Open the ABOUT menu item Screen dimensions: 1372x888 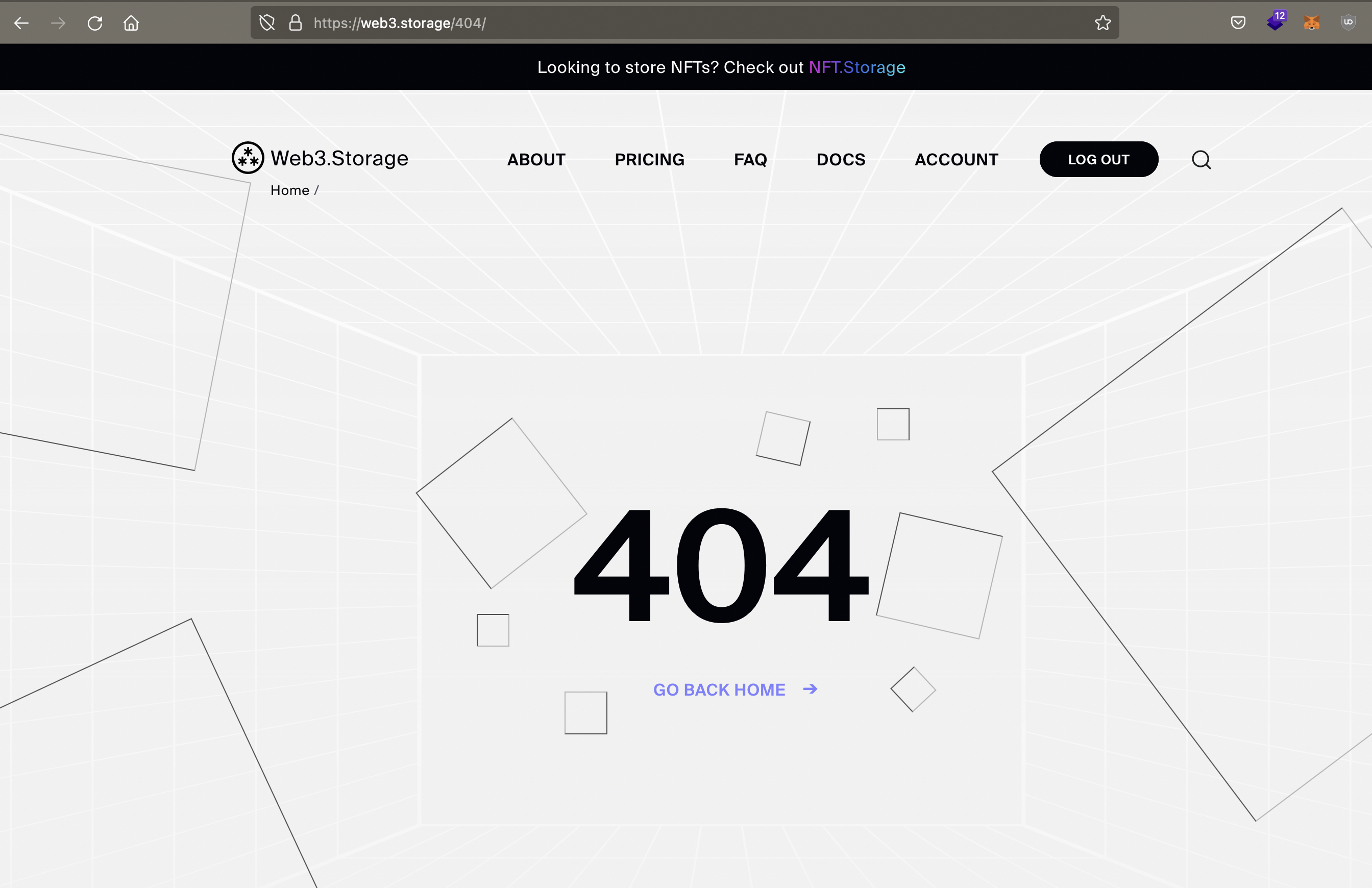536,160
